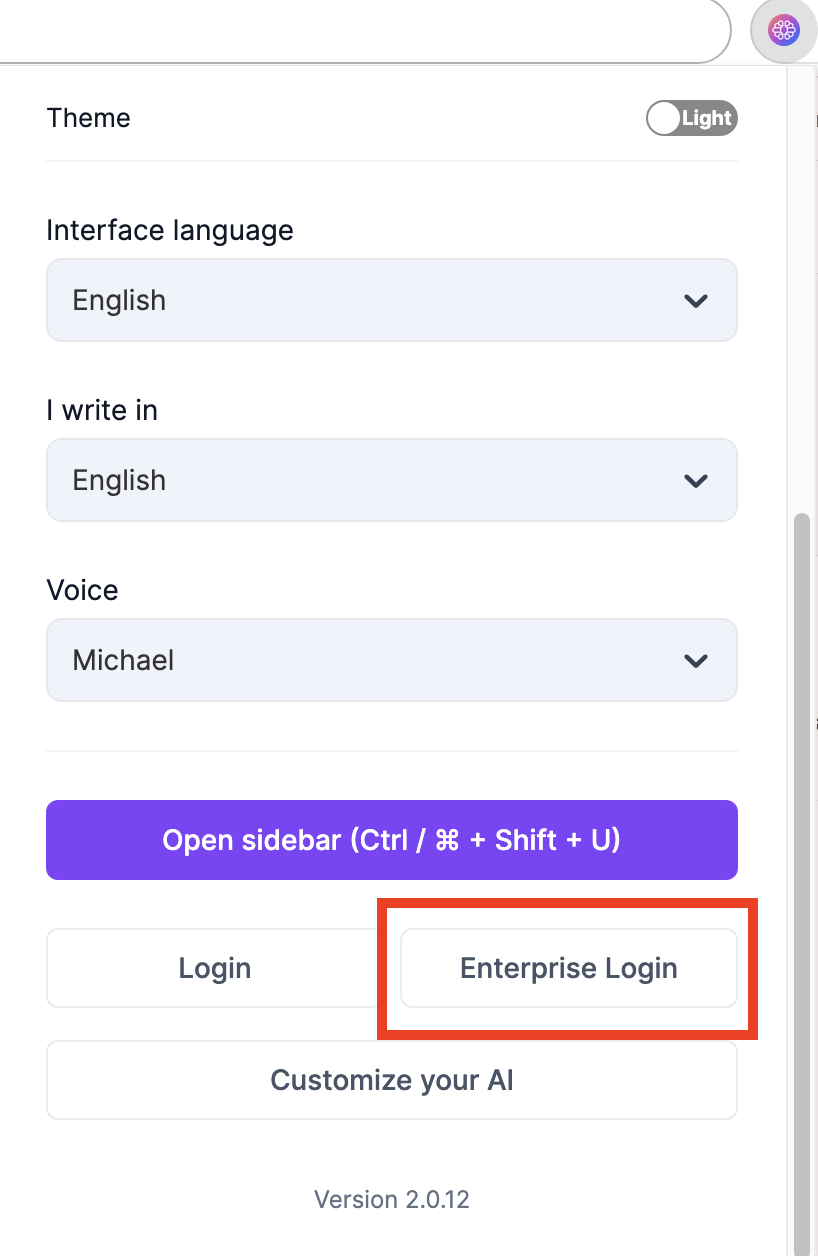Click the chevron arrow in Interface language box
The width and height of the screenshot is (818, 1256).
click(x=695, y=300)
